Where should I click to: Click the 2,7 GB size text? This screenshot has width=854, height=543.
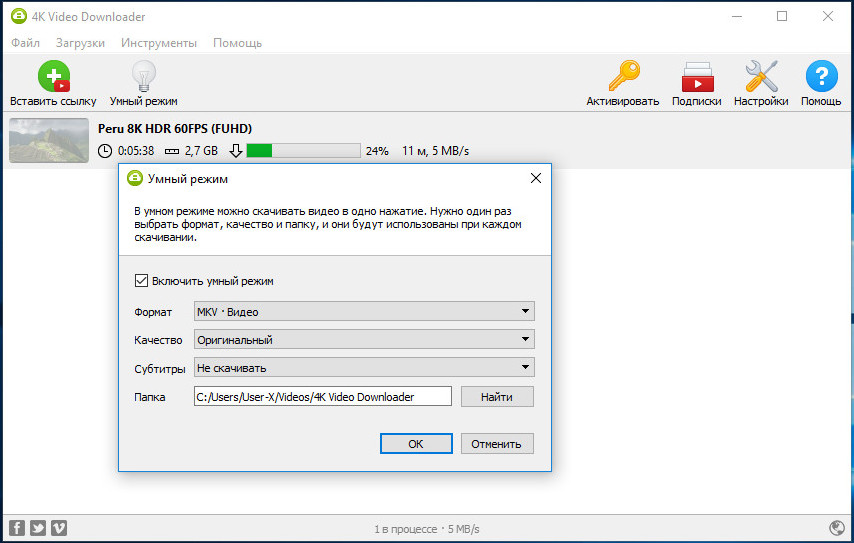[201, 151]
